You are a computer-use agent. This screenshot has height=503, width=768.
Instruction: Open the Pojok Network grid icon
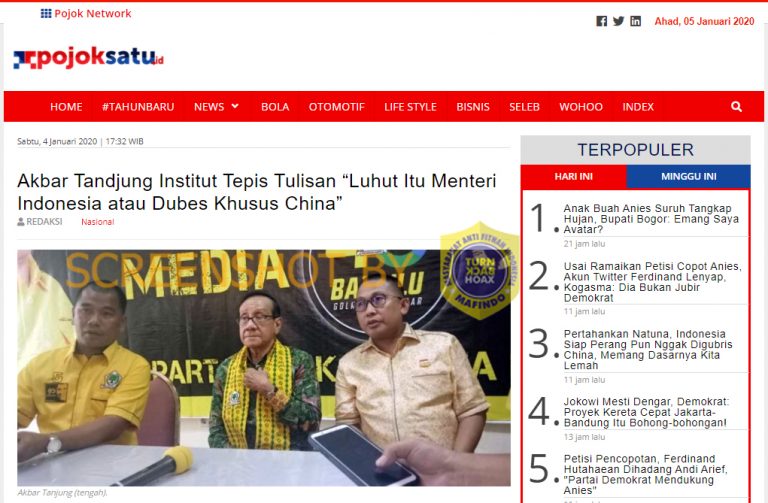46,13
